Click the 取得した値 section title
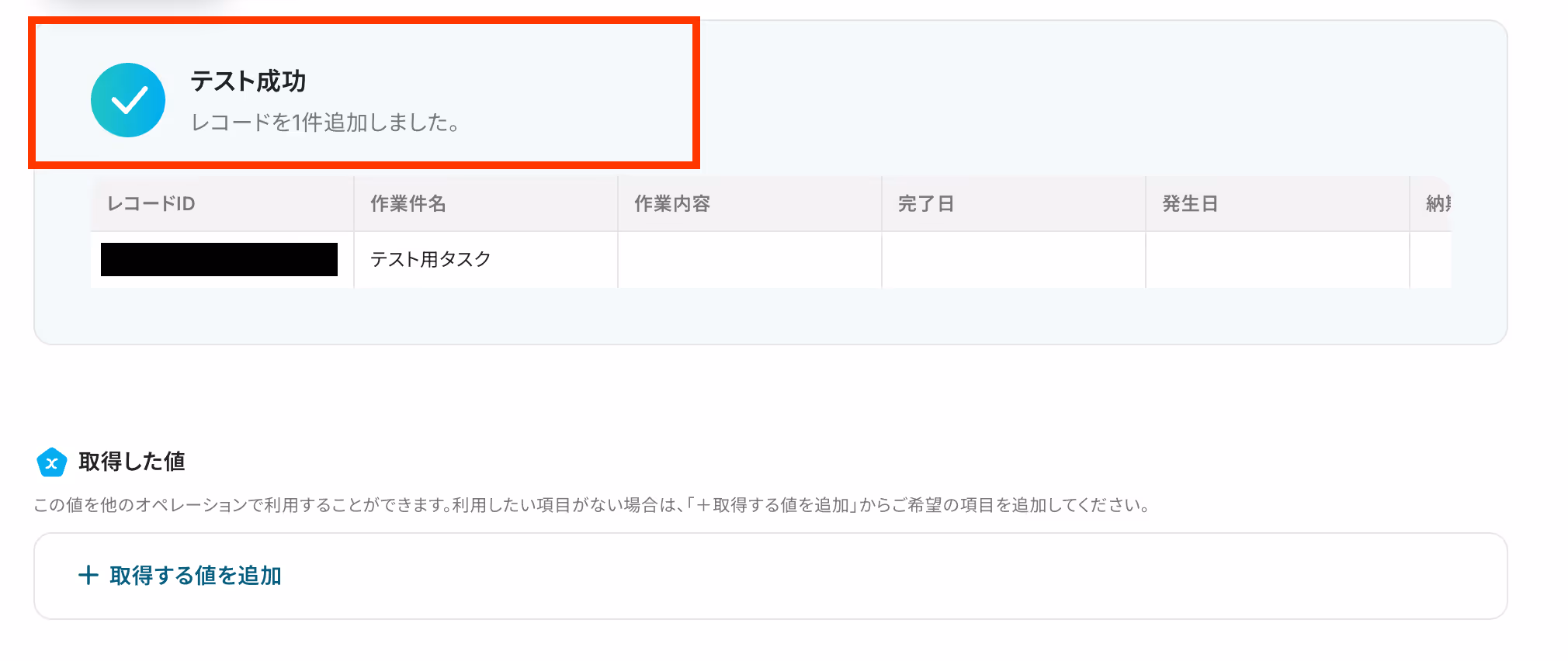 [132, 462]
